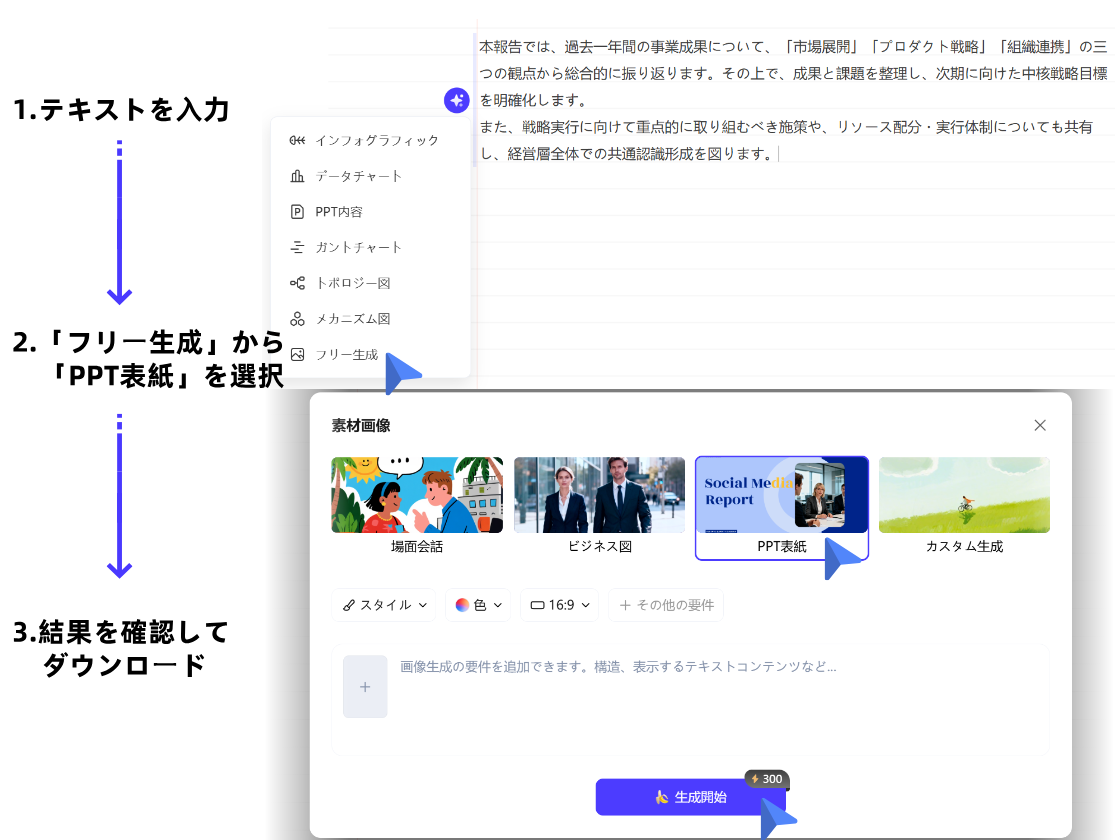1120x840 pixels.
Task: Open the 色 color dropdown
Action: click(x=478, y=604)
